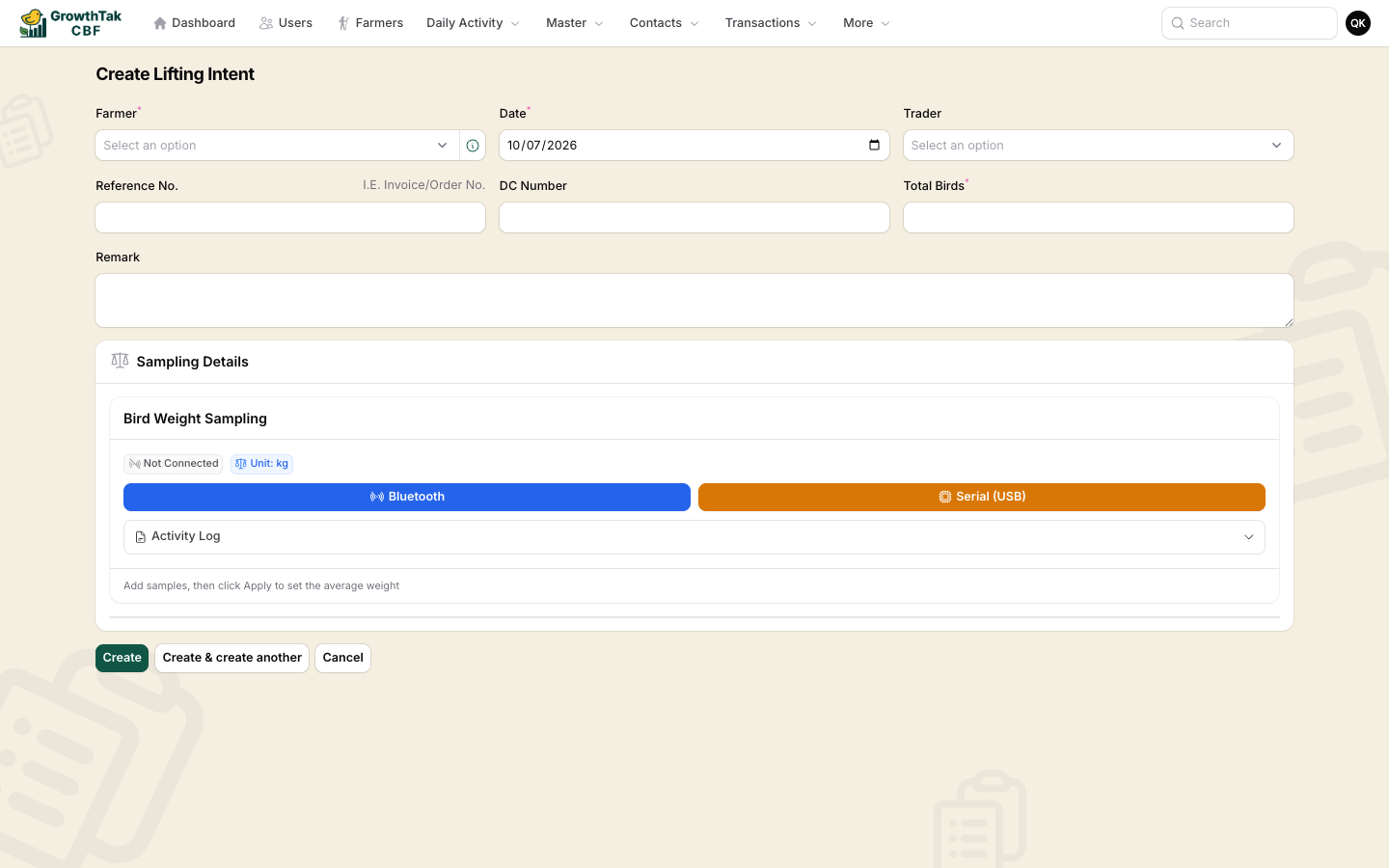Image resolution: width=1389 pixels, height=868 pixels.
Task: Connect scale via Bluetooth
Action: point(407,497)
